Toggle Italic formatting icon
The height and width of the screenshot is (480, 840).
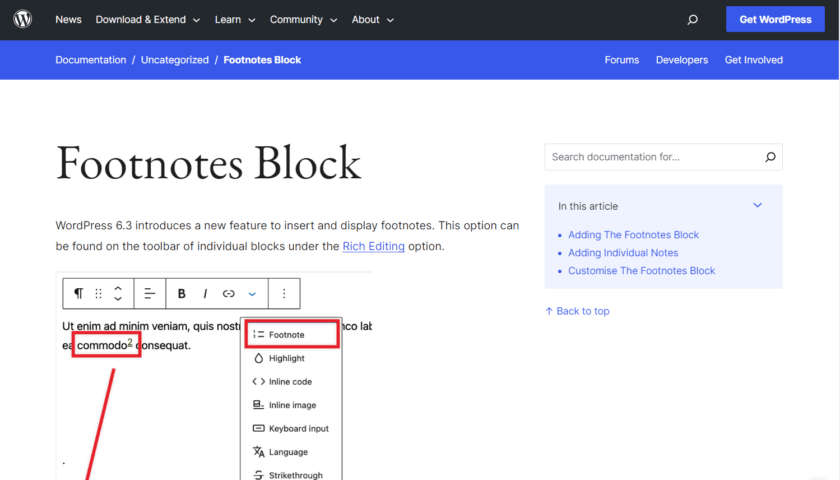tap(205, 294)
